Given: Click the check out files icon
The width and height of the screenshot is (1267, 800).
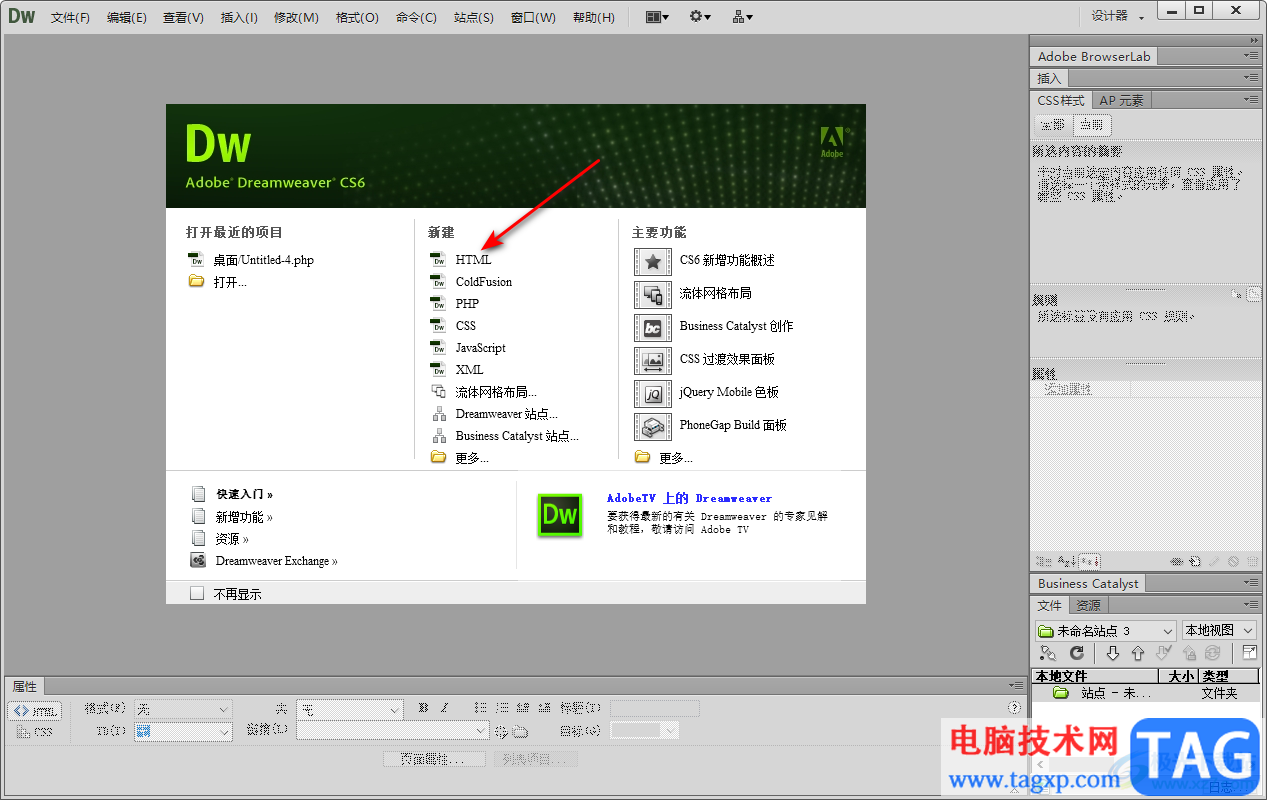Looking at the screenshot, I should point(1164,653).
